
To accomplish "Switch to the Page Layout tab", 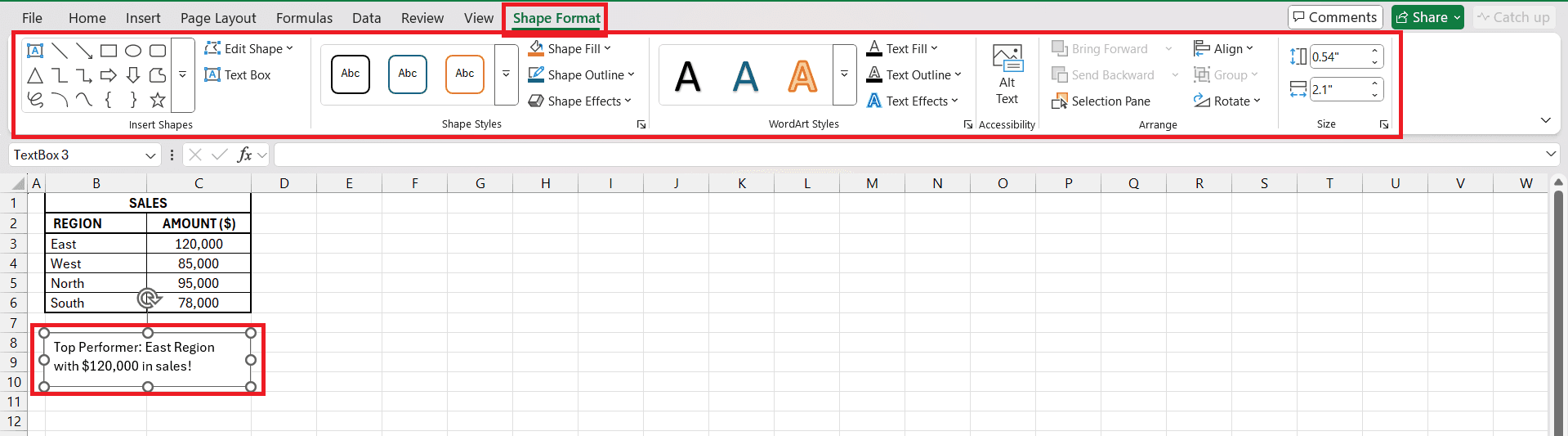I will [218, 18].
